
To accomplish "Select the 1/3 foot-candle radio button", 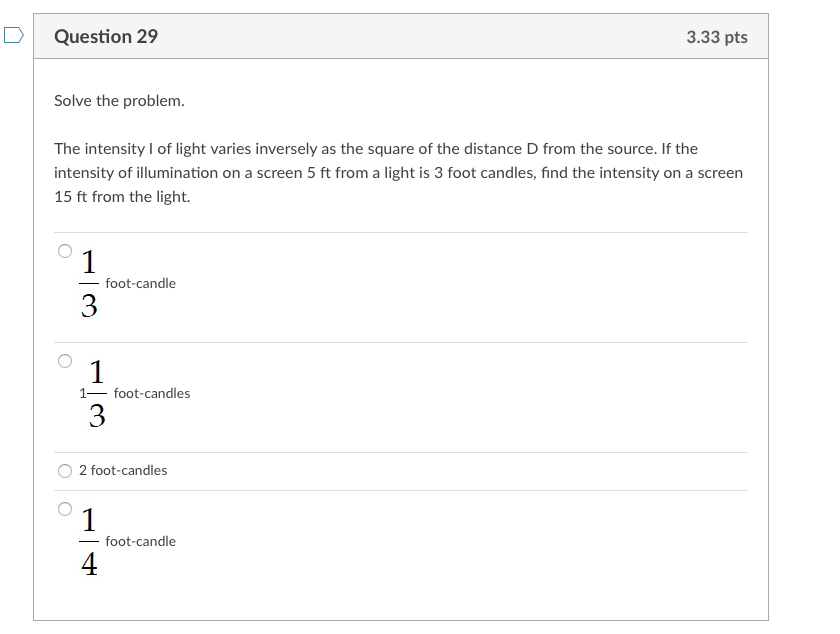I will click(63, 250).
